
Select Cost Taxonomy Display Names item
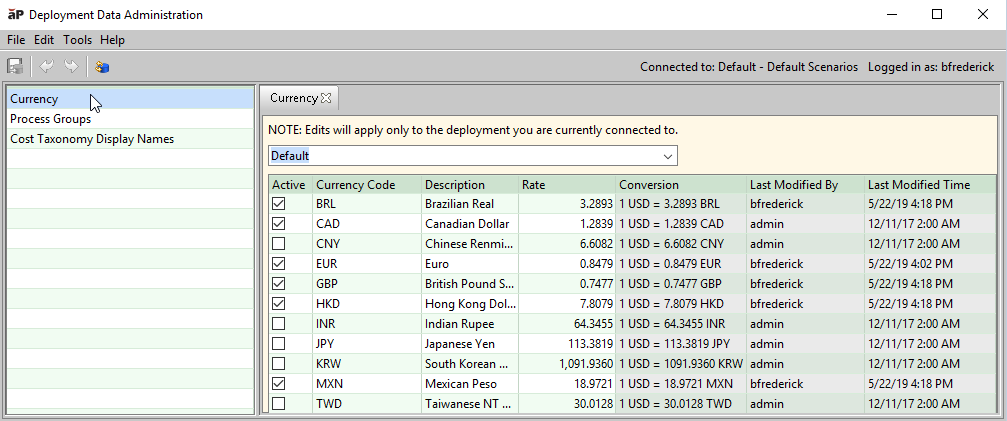92,139
